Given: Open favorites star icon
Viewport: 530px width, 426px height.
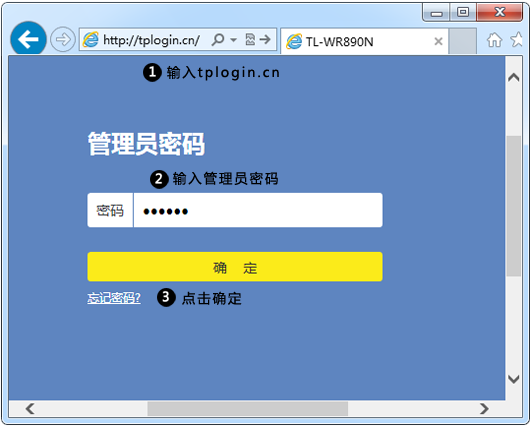Looking at the screenshot, I should tap(517, 40).
